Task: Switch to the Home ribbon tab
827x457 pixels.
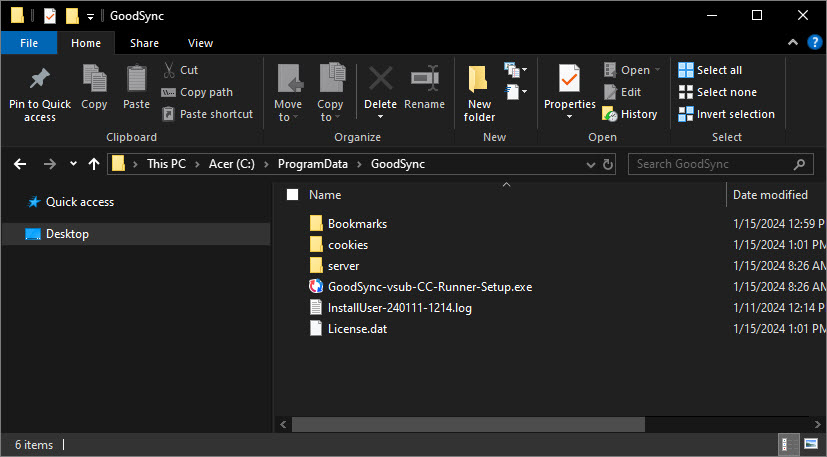Action: click(x=86, y=43)
